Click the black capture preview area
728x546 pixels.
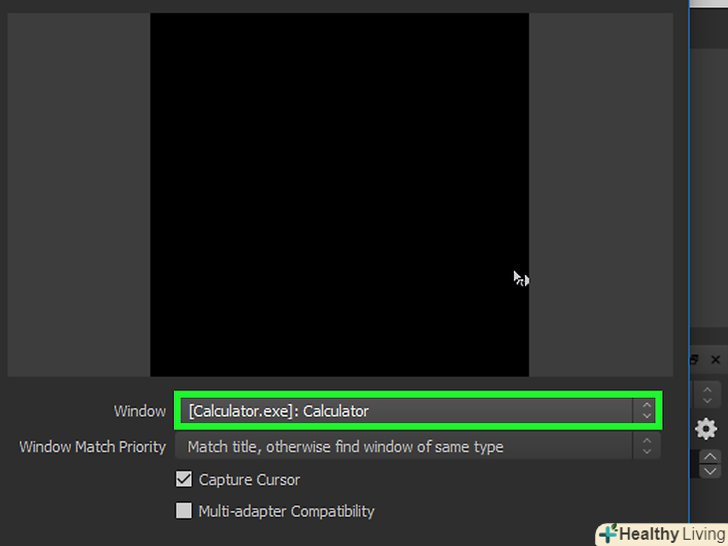tap(339, 195)
